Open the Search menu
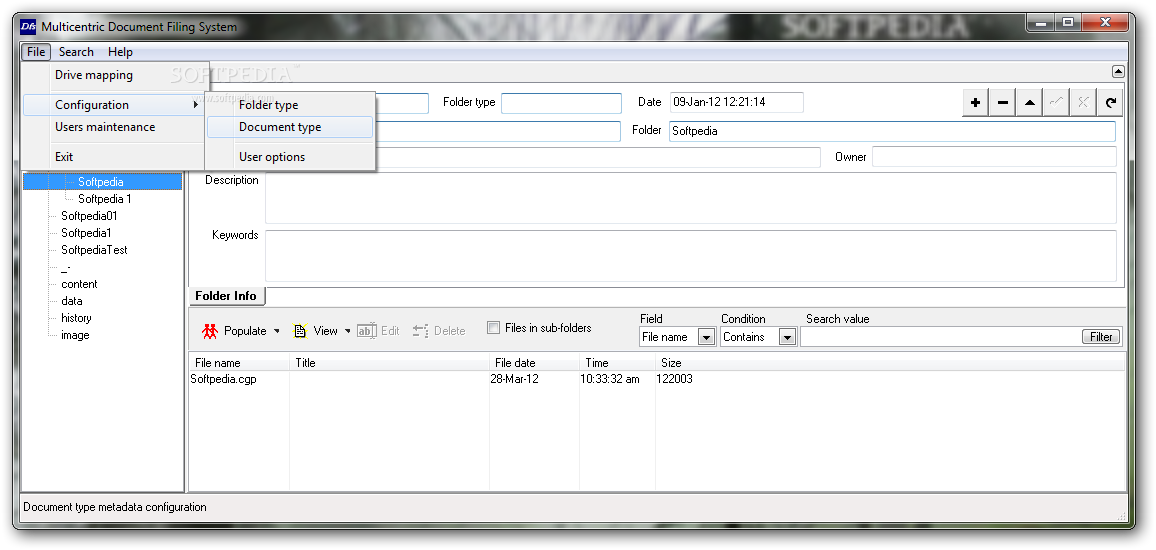The height and width of the screenshot is (550, 1156). click(76, 52)
